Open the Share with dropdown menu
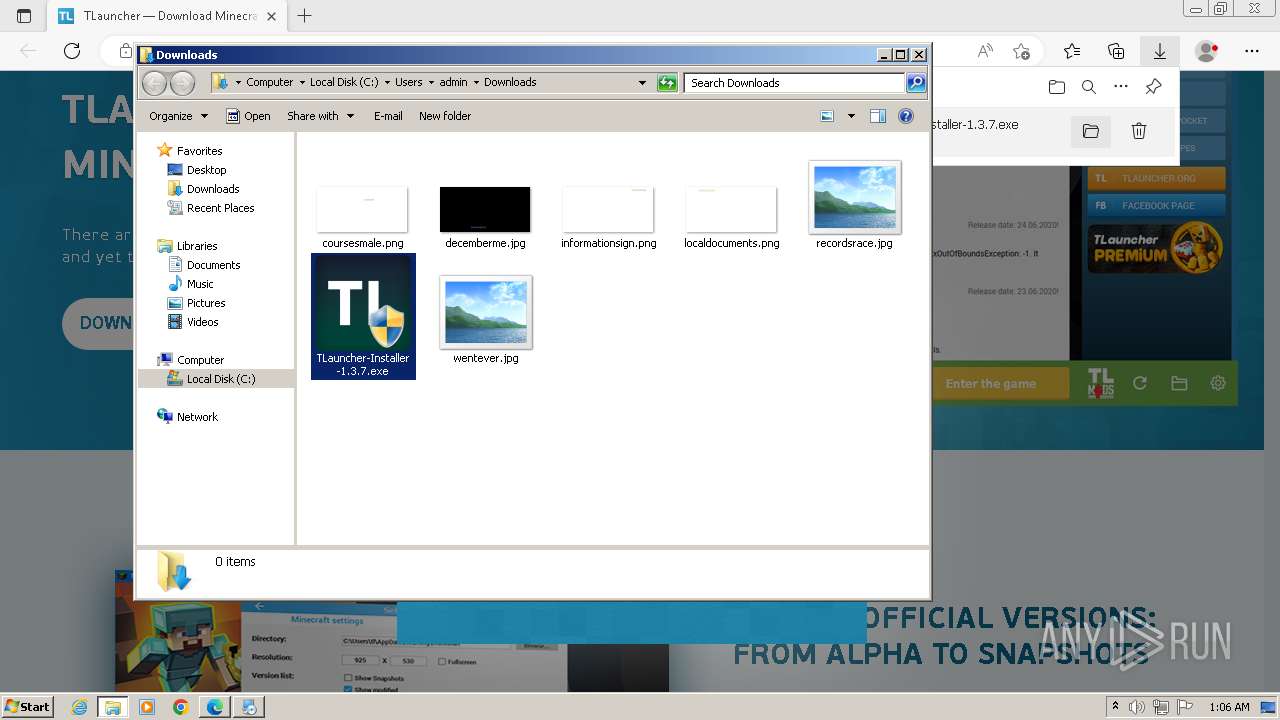The height and width of the screenshot is (720, 1280). [320, 116]
